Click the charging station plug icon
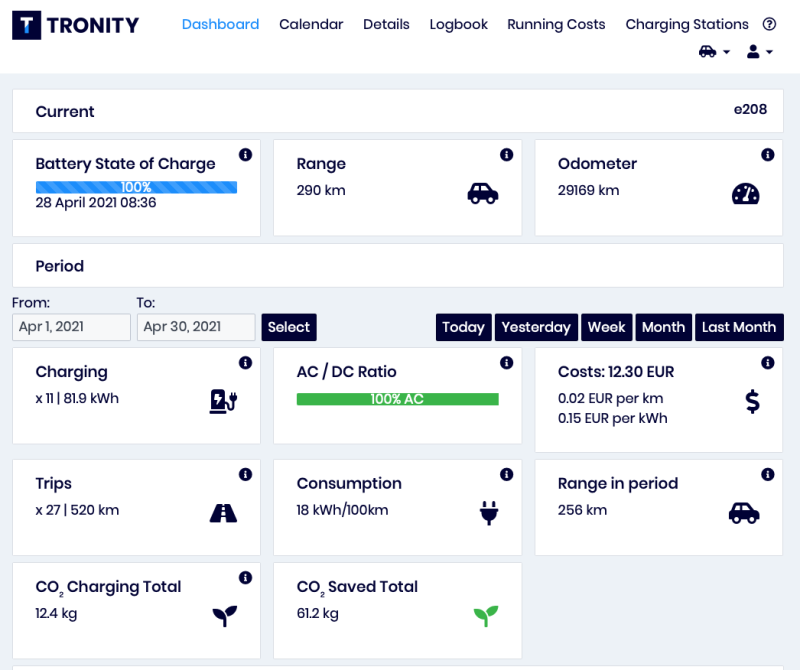Screen dimensions: 800x670 pos(223,401)
